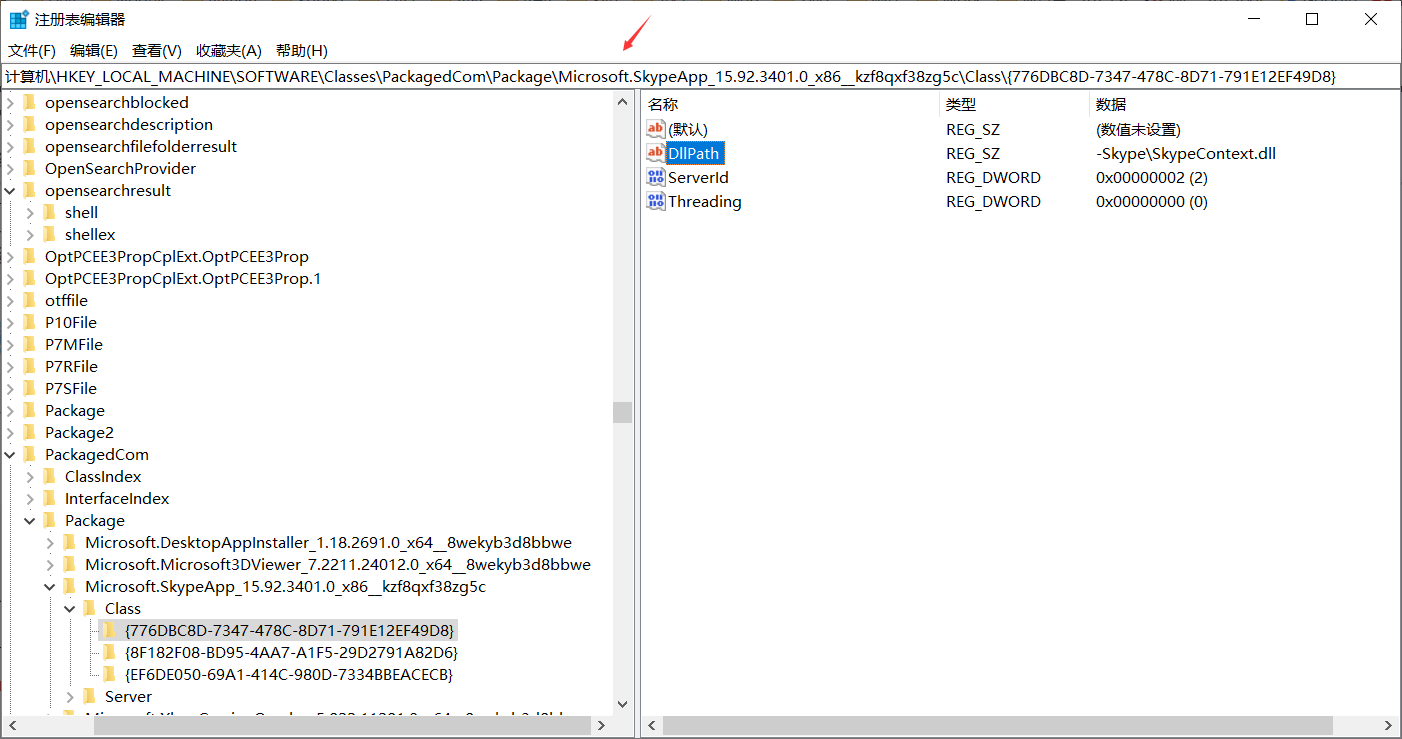
Task: Collapse the Microsoft.SkypeApp key
Action: 51,586
